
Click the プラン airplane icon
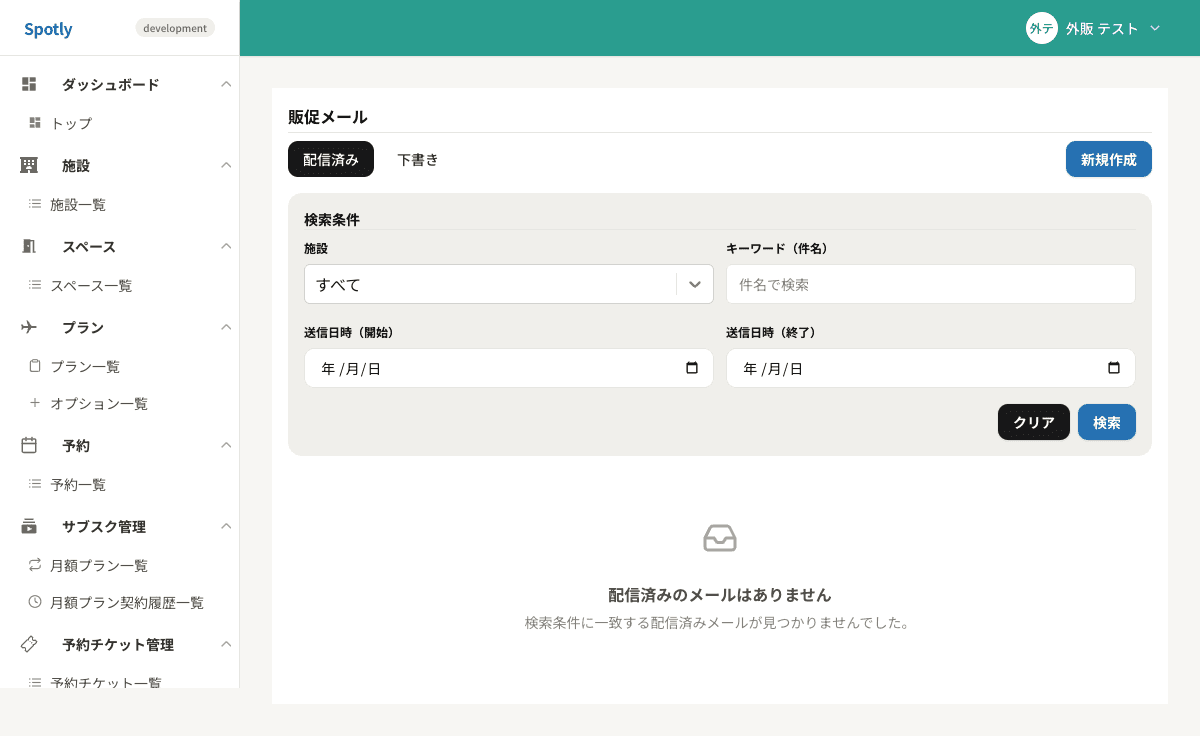[29, 327]
